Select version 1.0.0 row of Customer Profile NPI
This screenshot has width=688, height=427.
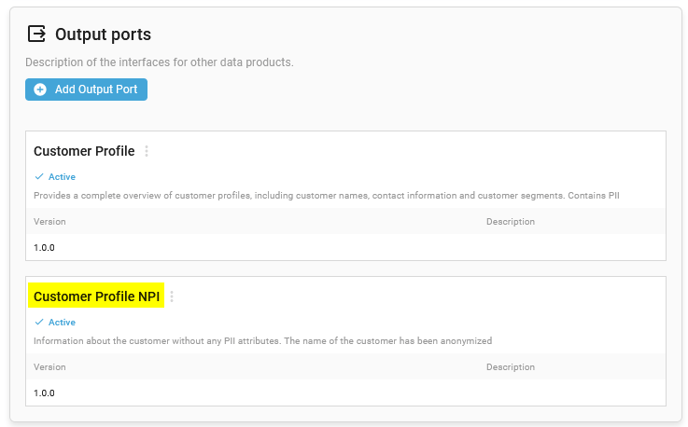click(x=346, y=393)
